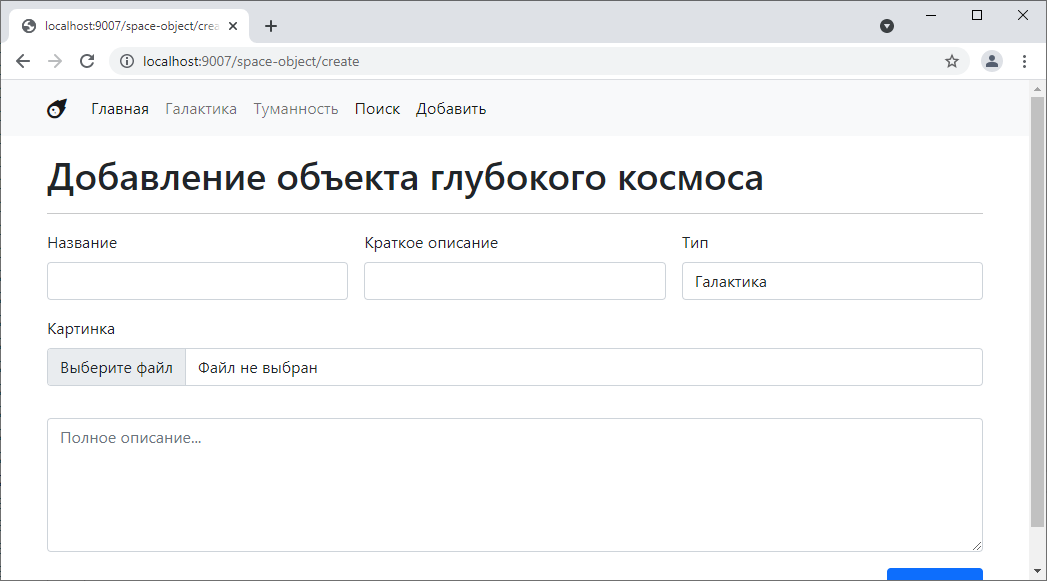
Task: Go back using the browser back arrow
Action: 23,61
